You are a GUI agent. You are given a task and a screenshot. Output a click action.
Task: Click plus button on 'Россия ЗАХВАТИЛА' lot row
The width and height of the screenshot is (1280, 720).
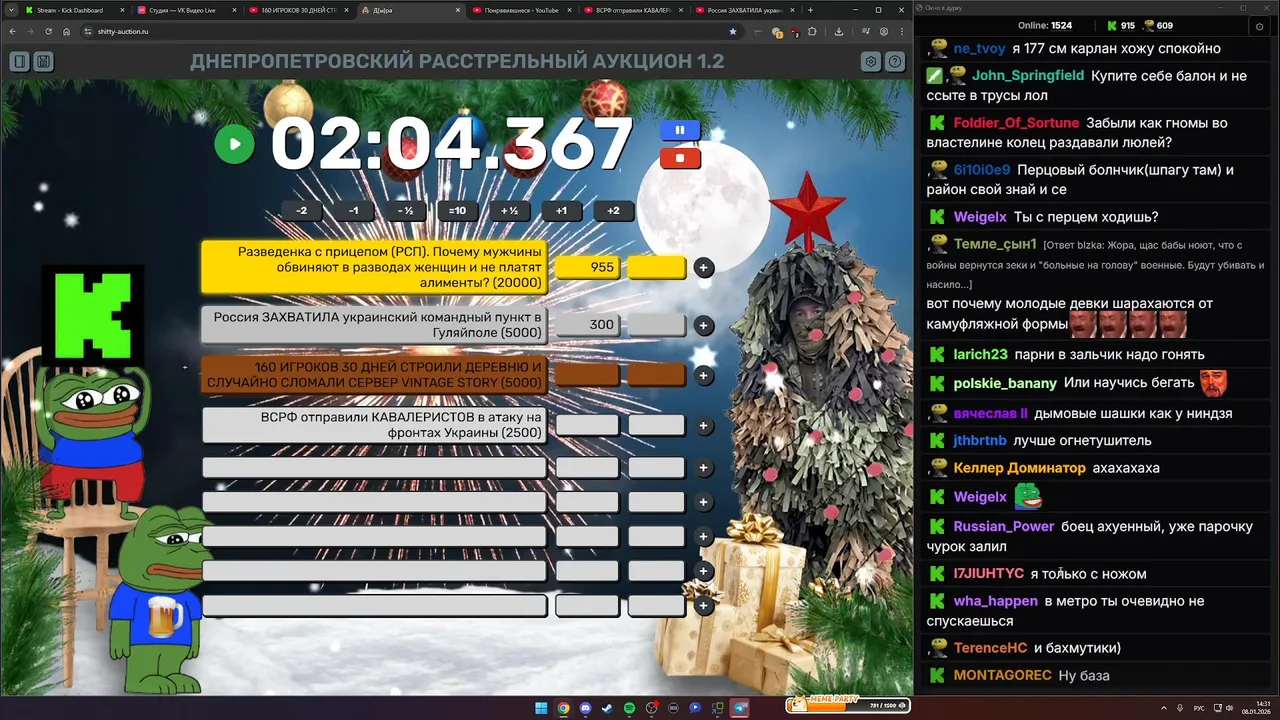coord(703,325)
